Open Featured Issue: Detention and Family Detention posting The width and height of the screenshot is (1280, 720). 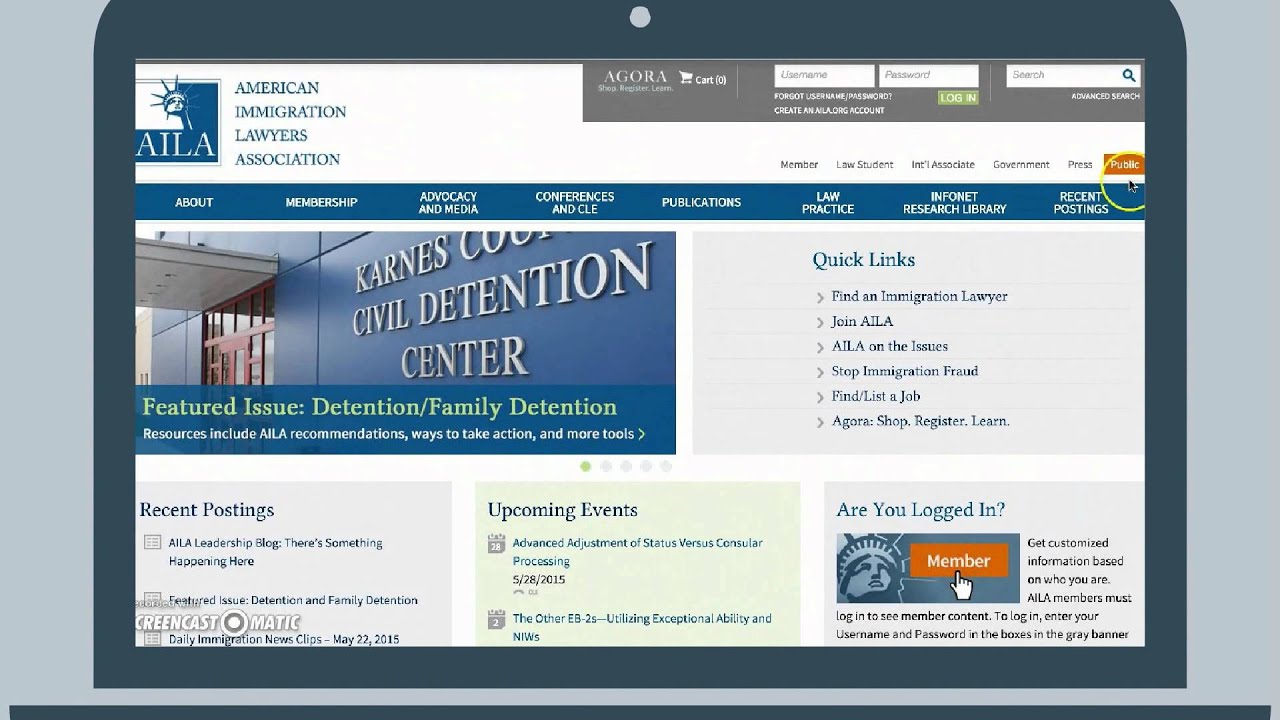(x=293, y=601)
